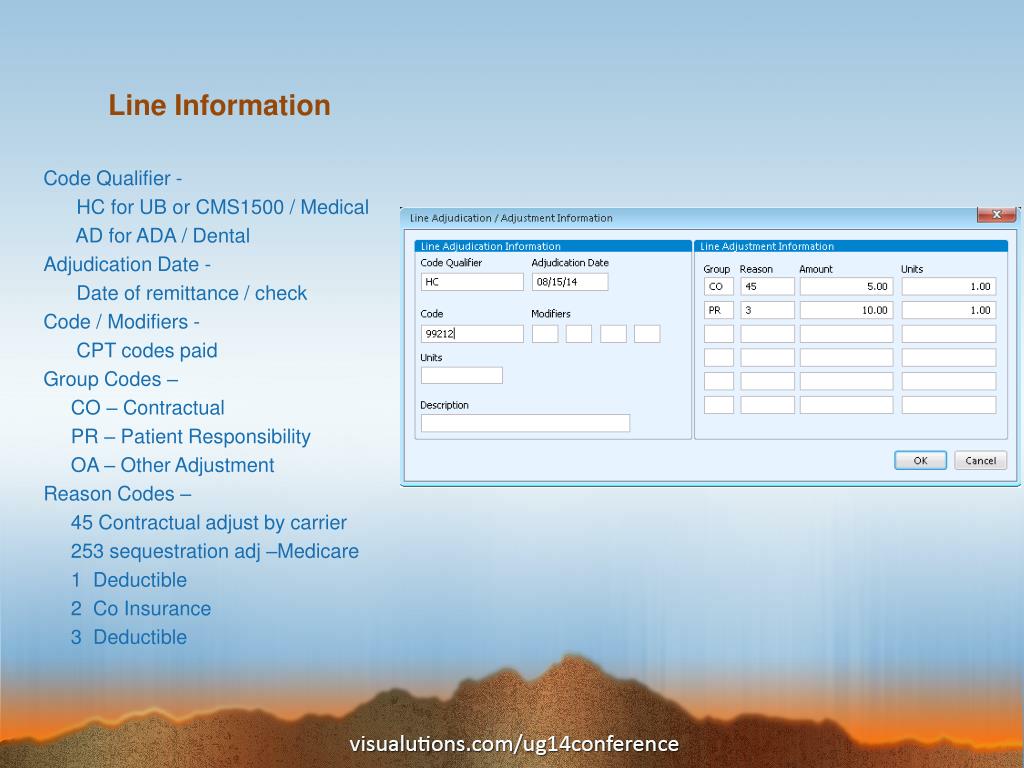Click the OK button

[920, 460]
